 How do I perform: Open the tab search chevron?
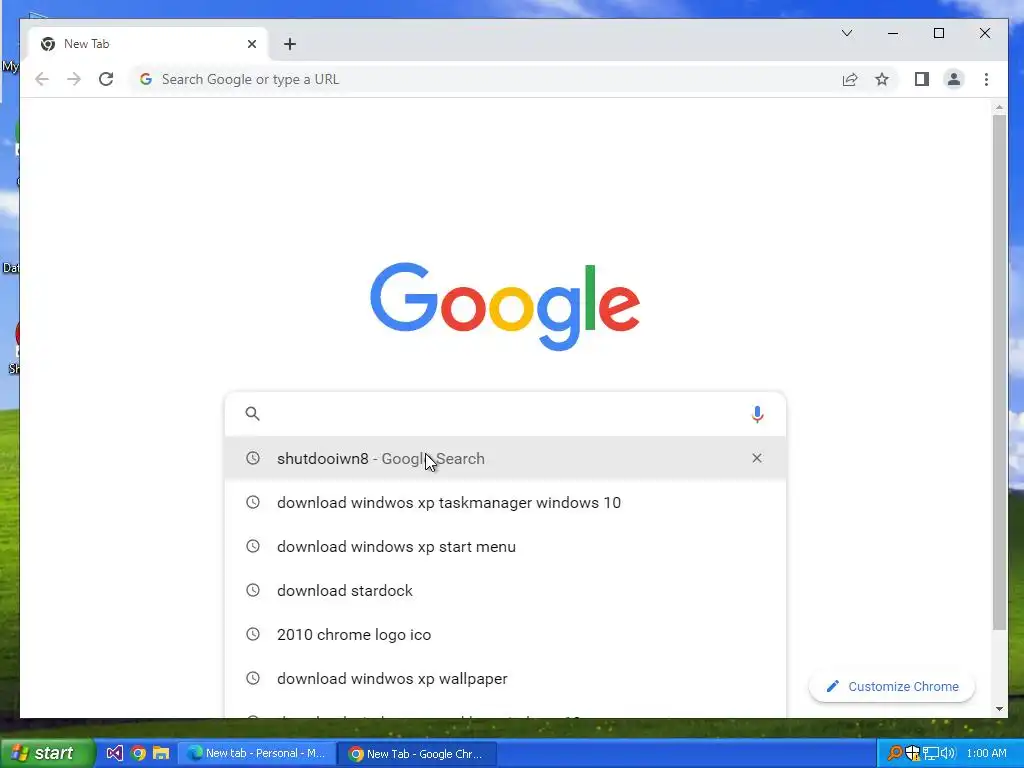click(847, 33)
